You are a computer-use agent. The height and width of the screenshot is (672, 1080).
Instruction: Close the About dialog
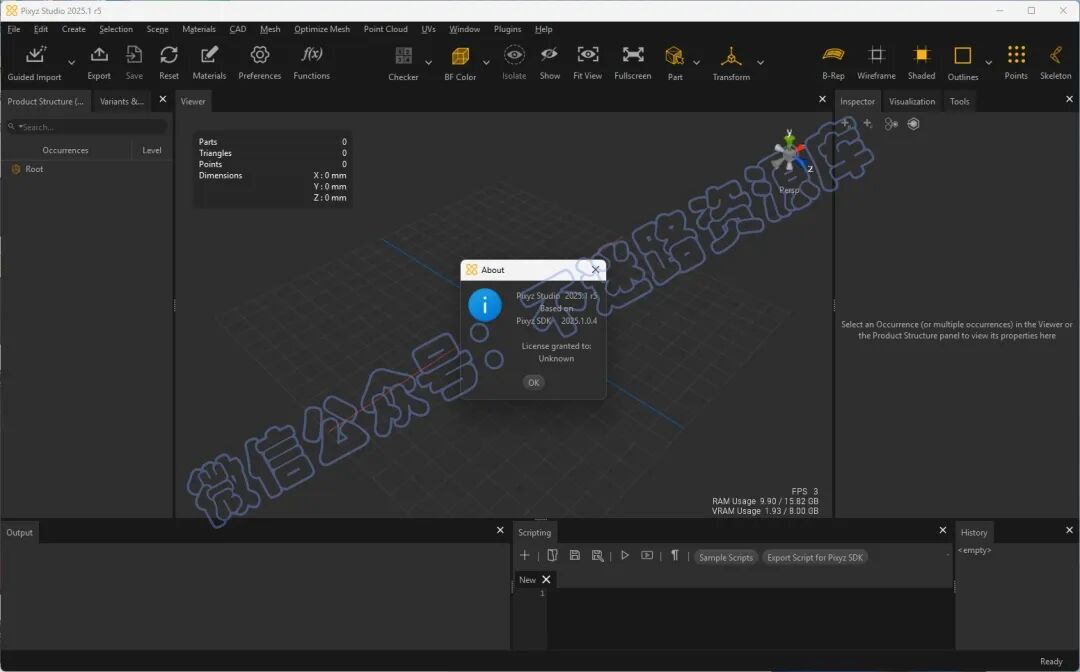[596, 269]
